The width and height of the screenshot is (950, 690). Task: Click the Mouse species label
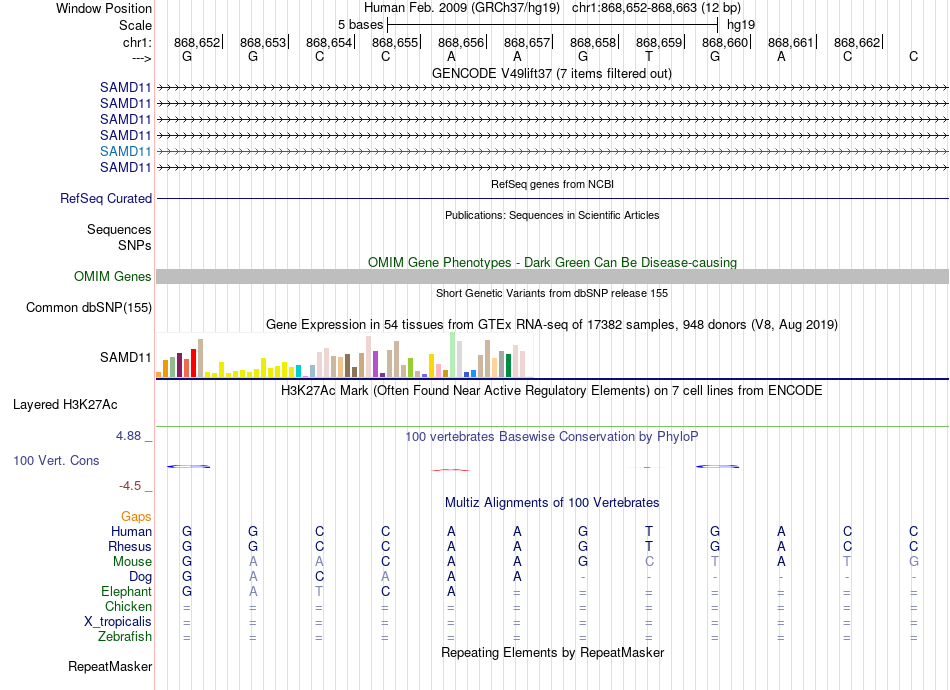point(132,562)
